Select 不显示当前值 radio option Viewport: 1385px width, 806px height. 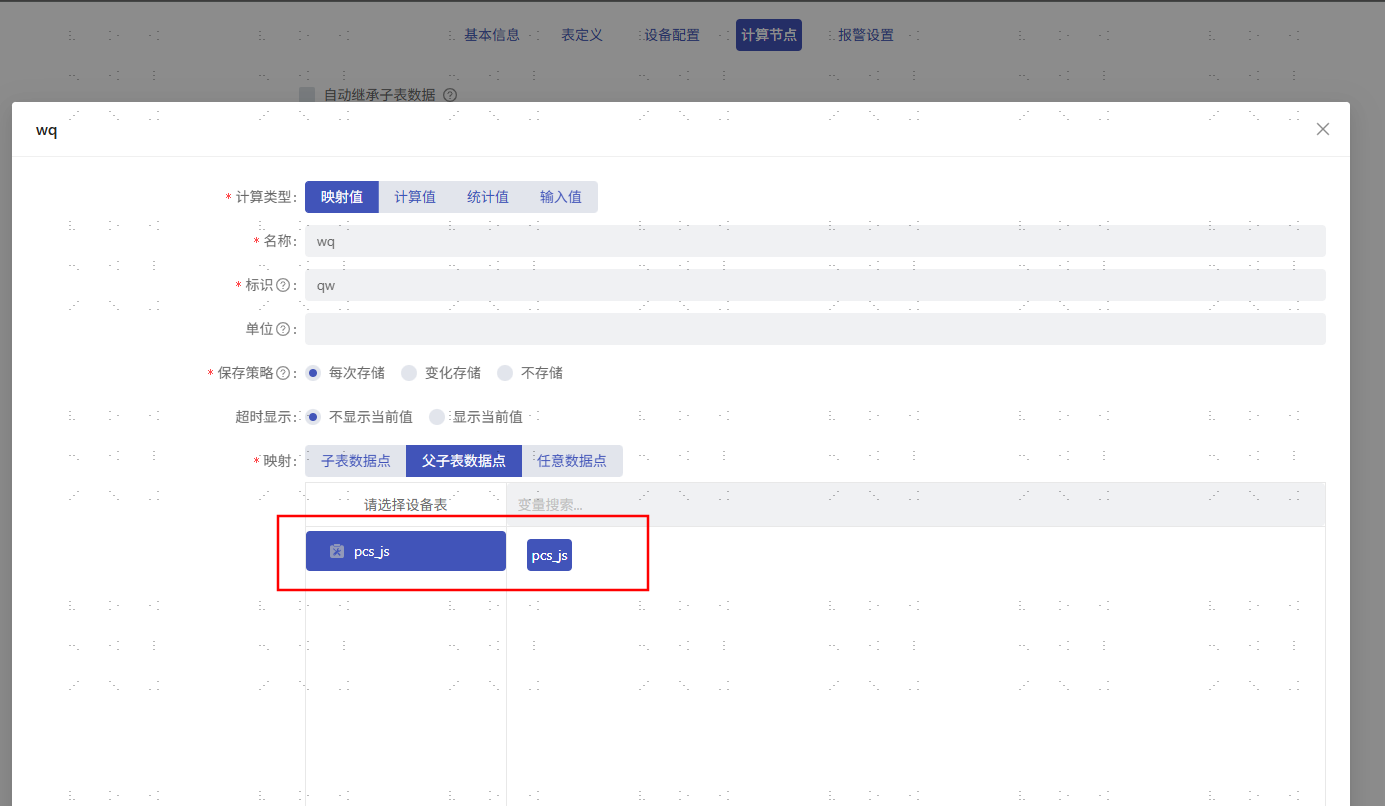pyautogui.click(x=313, y=417)
